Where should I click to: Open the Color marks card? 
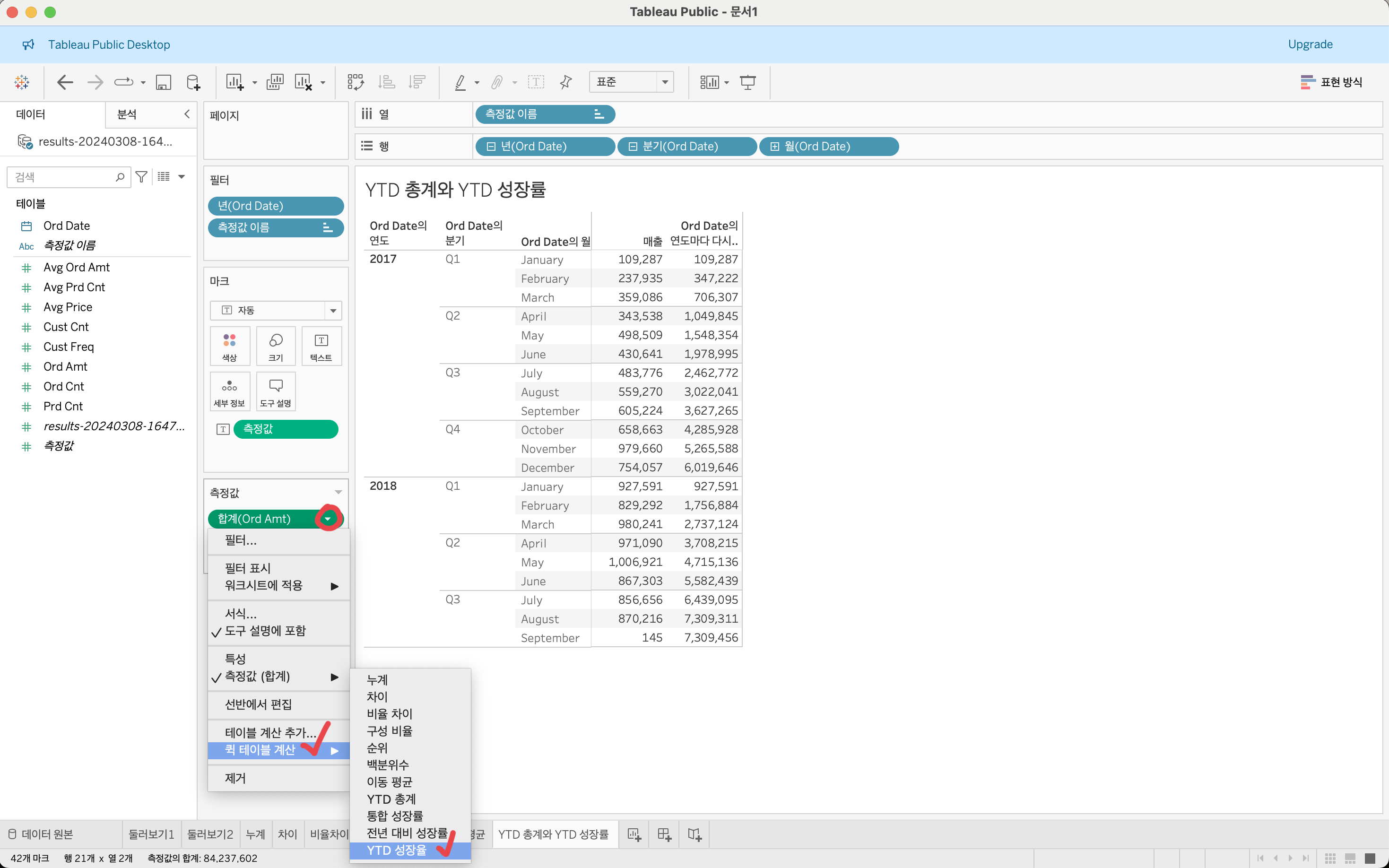point(230,346)
